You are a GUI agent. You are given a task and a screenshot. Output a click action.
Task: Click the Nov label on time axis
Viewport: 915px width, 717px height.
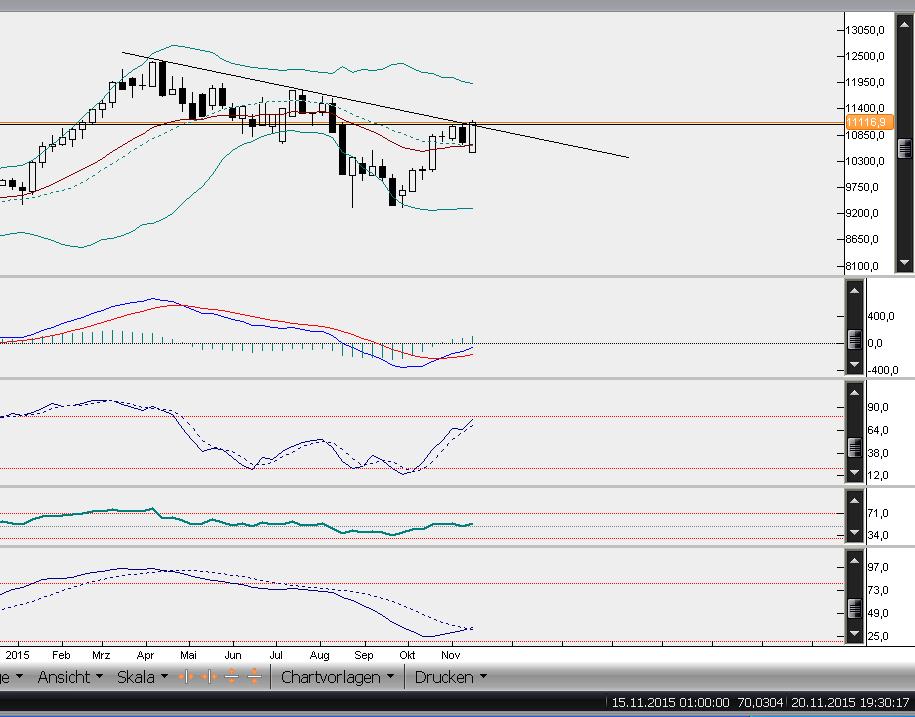click(450, 655)
